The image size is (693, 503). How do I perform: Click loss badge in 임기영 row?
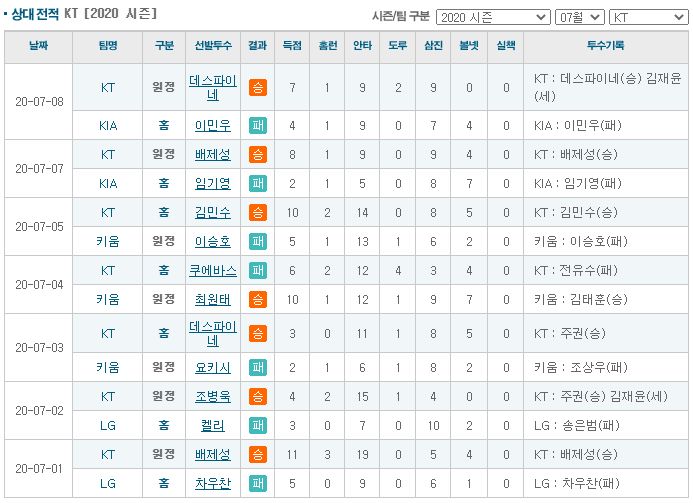click(x=258, y=183)
